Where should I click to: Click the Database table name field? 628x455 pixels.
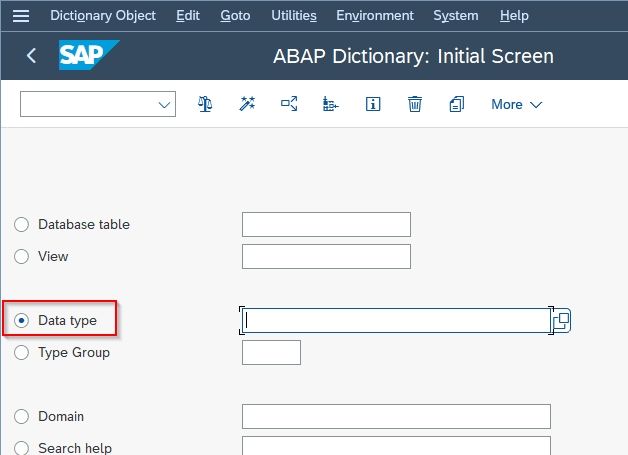coord(326,224)
